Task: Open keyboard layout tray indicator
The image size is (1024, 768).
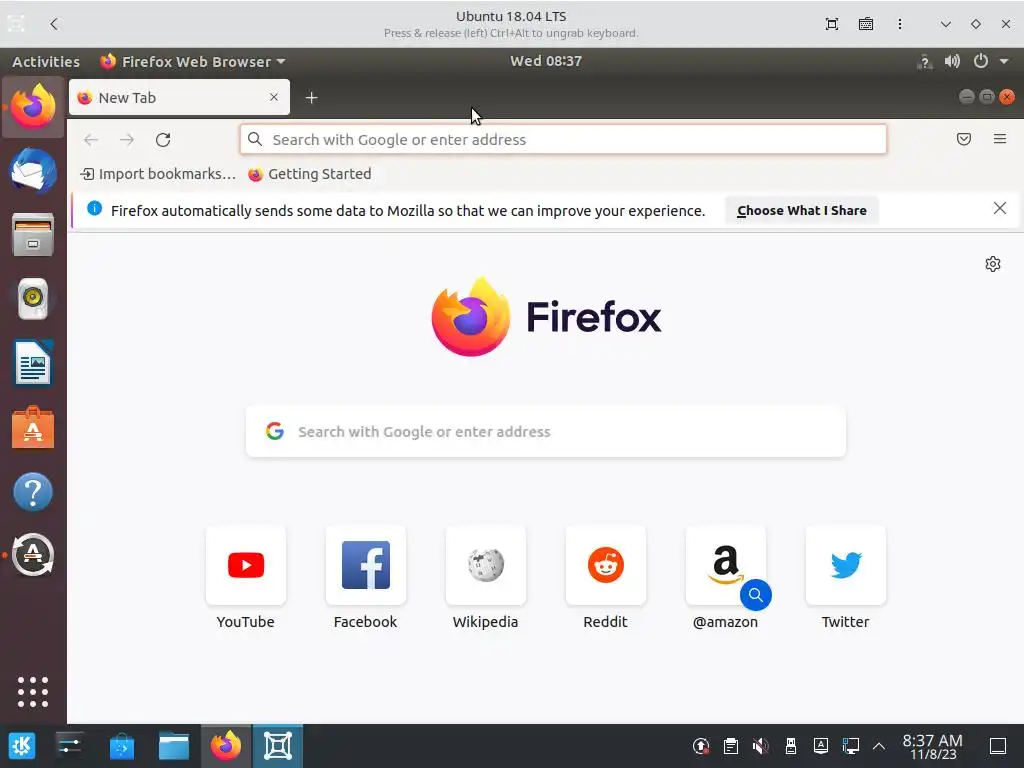Action: point(820,746)
